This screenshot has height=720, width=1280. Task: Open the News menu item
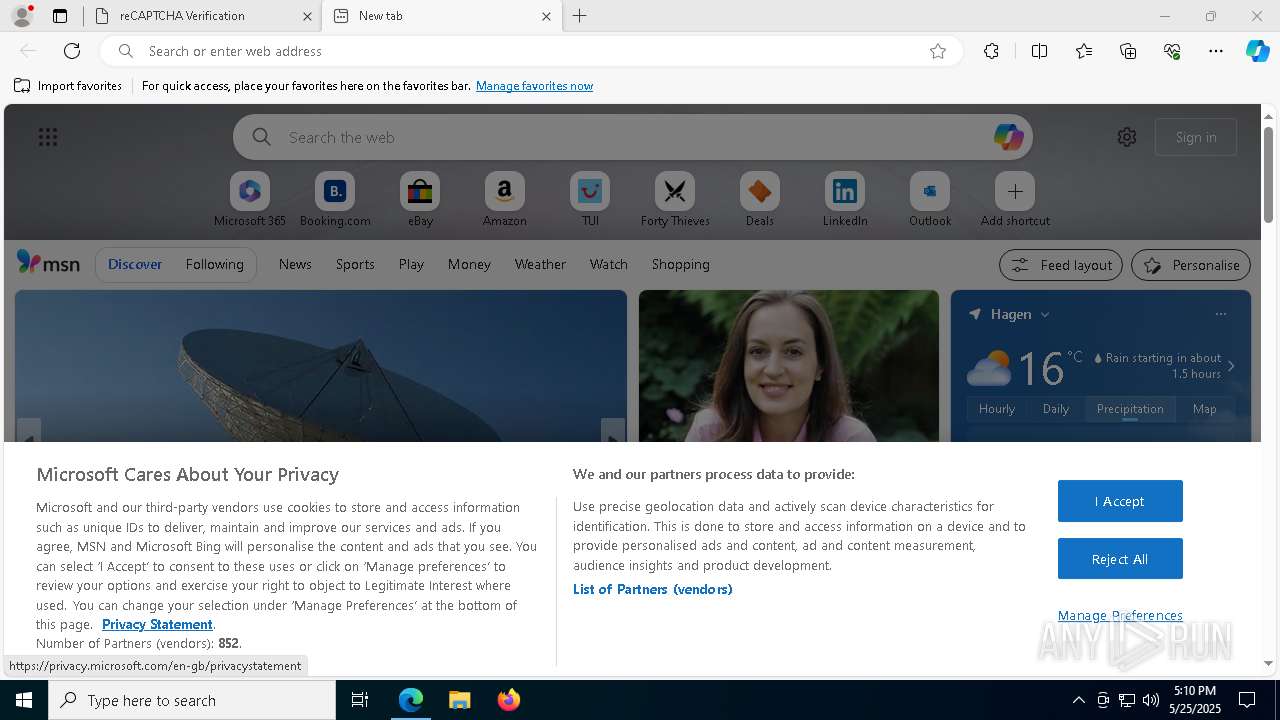(295, 264)
